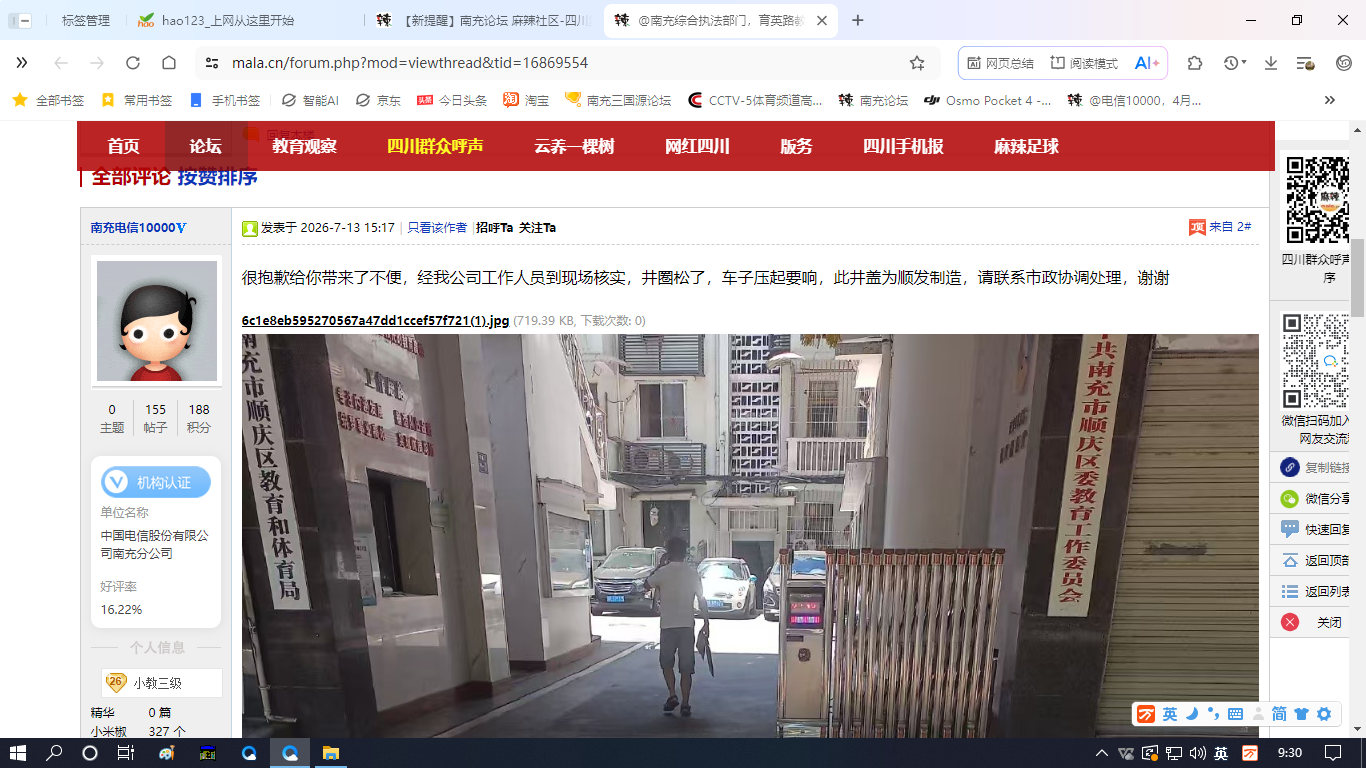
Task: Click the 只看该作者 link
Action: 437,228
